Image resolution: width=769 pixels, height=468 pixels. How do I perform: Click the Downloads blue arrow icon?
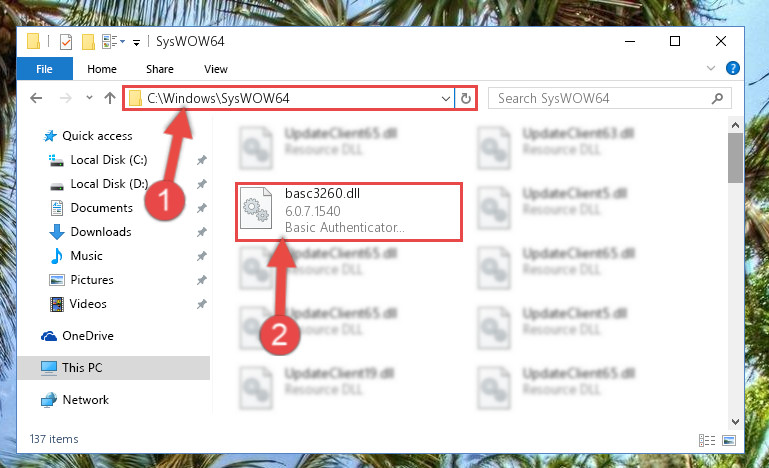57,232
